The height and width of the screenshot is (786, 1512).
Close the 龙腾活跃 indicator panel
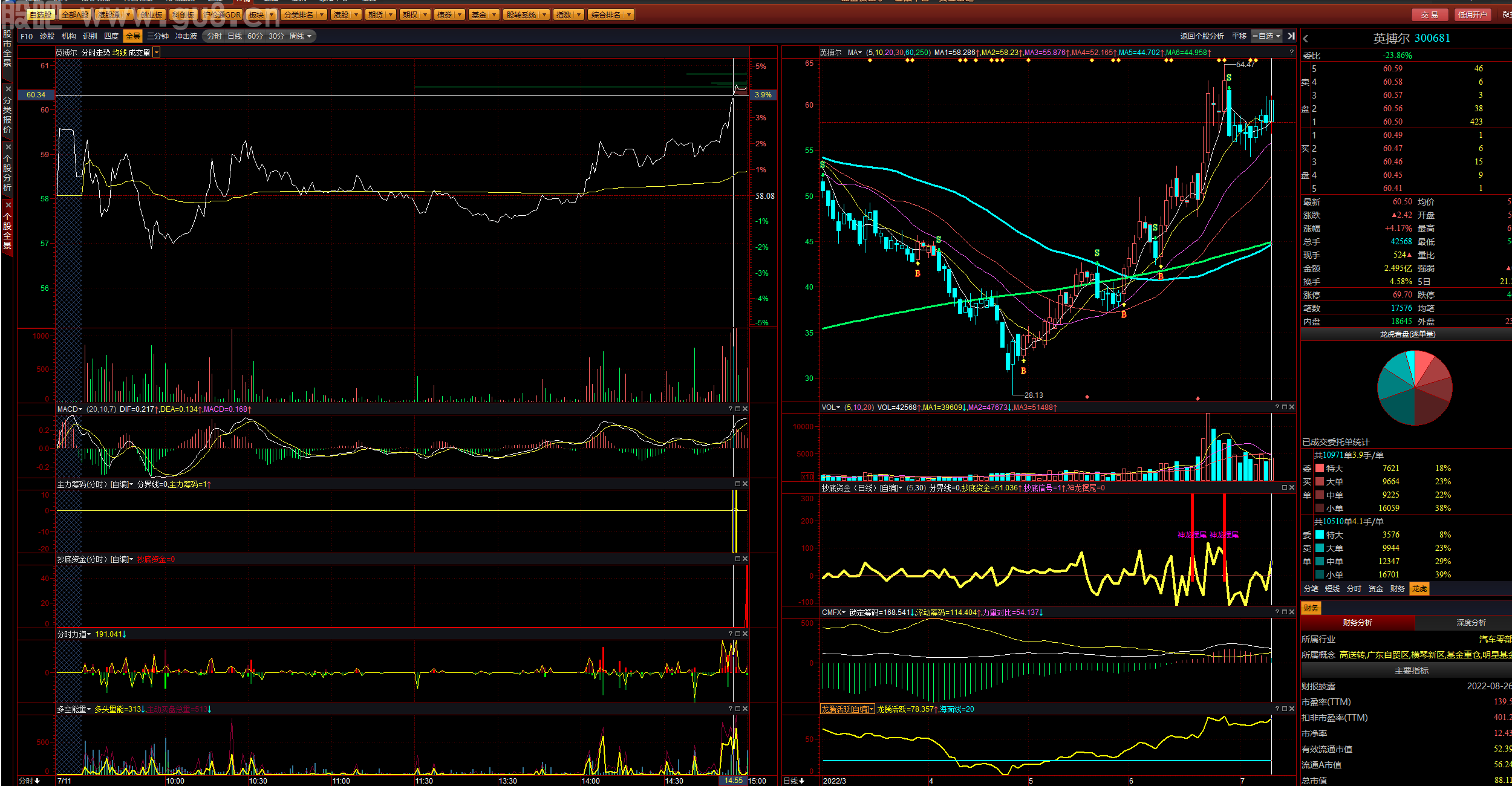[x=1292, y=709]
